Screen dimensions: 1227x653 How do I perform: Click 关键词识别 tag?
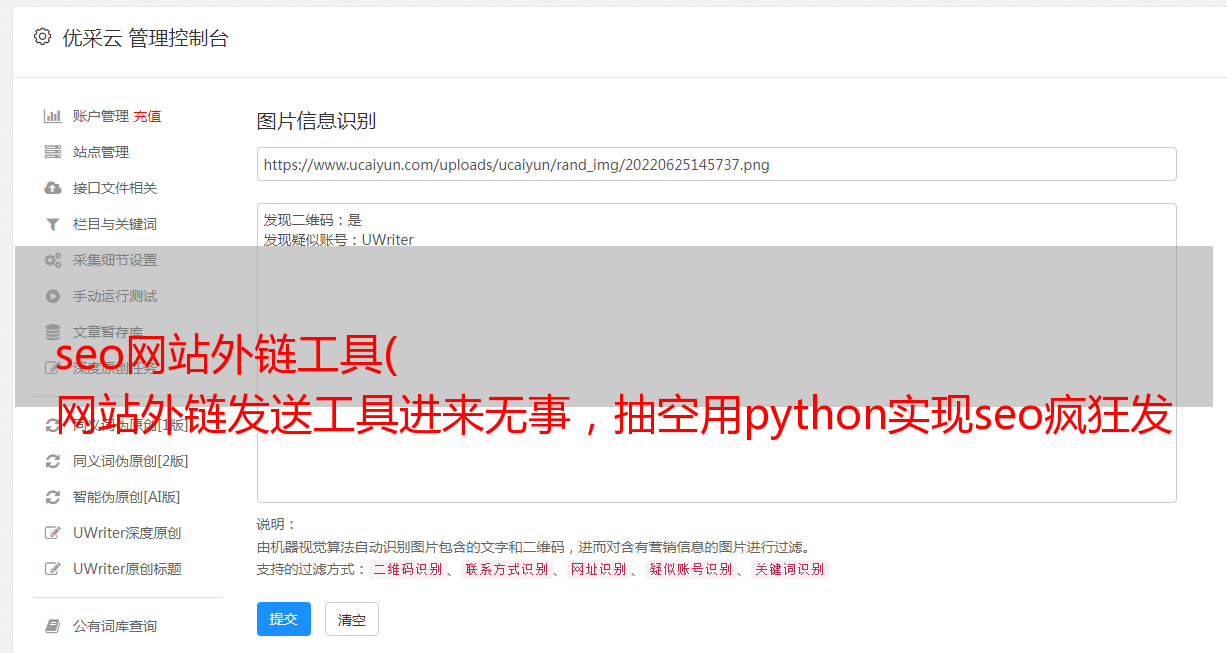(x=789, y=569)
